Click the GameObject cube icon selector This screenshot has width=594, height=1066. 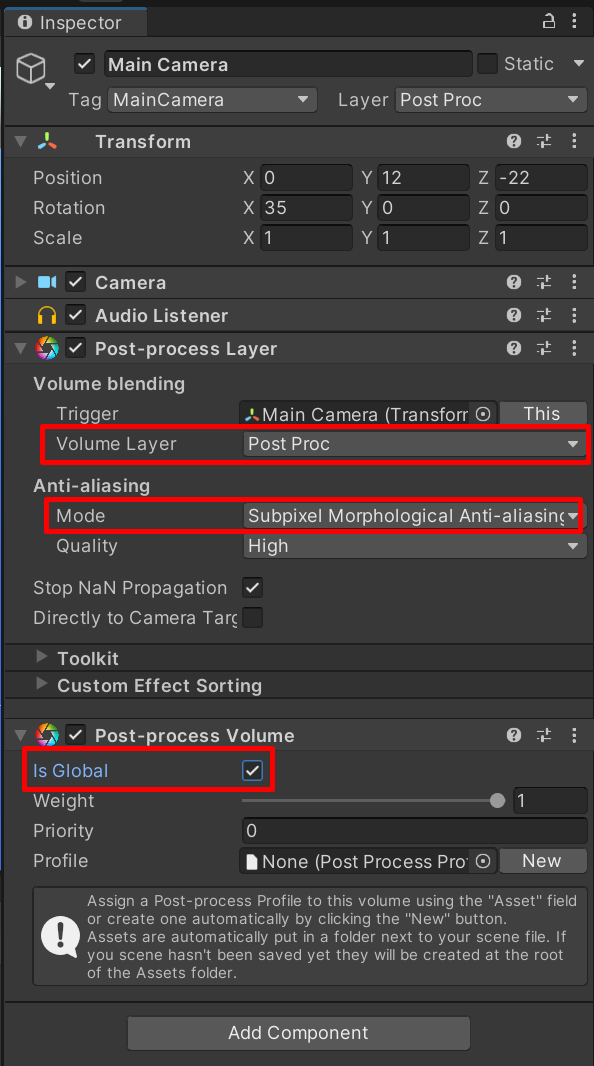tap(34, 70)
